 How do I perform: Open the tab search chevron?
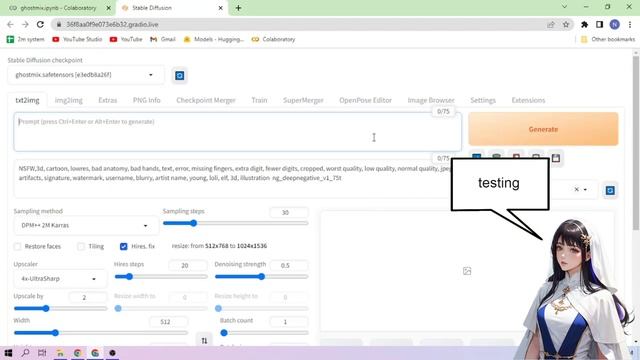tap(564, 7)
